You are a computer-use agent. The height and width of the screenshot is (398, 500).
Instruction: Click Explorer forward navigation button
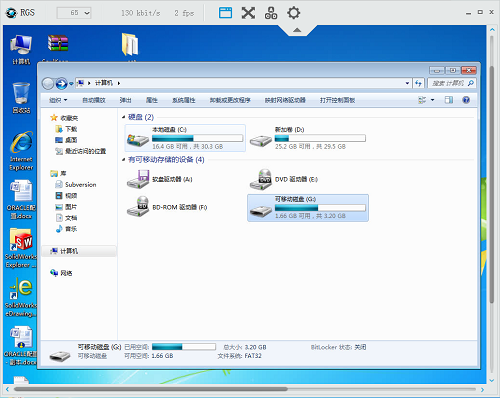61,83
